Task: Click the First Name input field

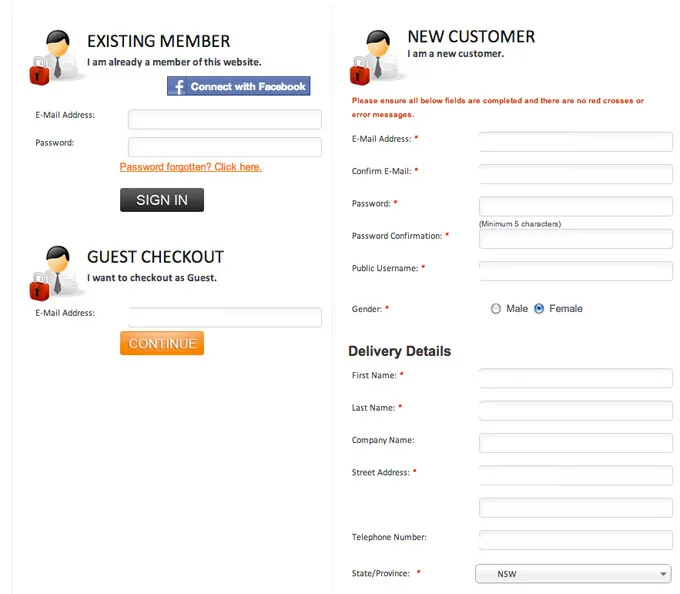Action: (x=575, y=378)
